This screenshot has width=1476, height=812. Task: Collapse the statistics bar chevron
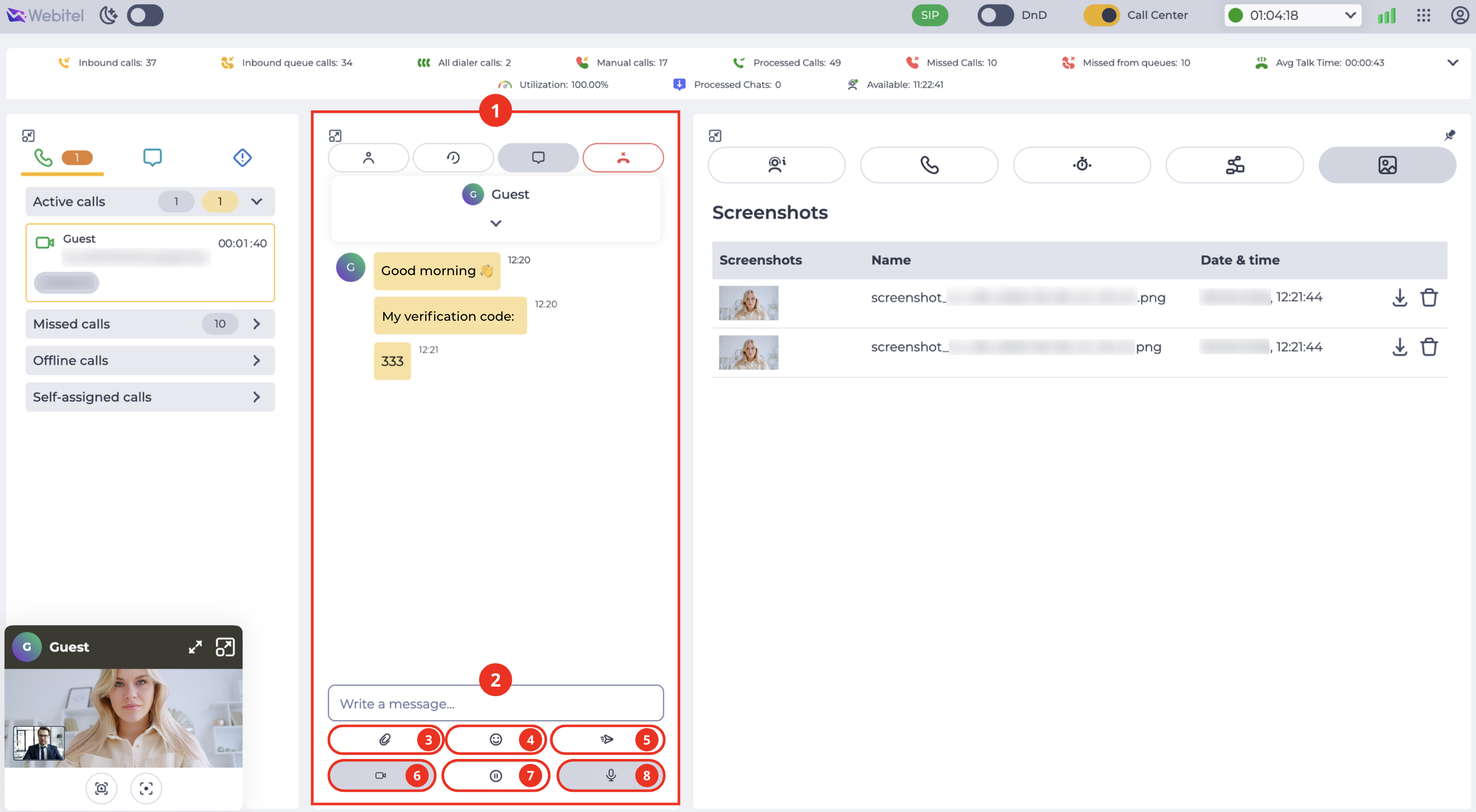click(x=1453, y=63)
